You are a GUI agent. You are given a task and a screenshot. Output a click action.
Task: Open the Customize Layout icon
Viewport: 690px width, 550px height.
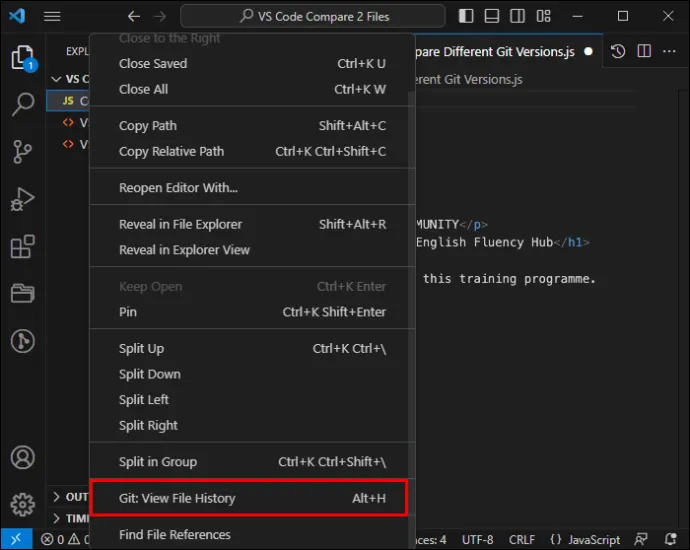tap(543, 16)
